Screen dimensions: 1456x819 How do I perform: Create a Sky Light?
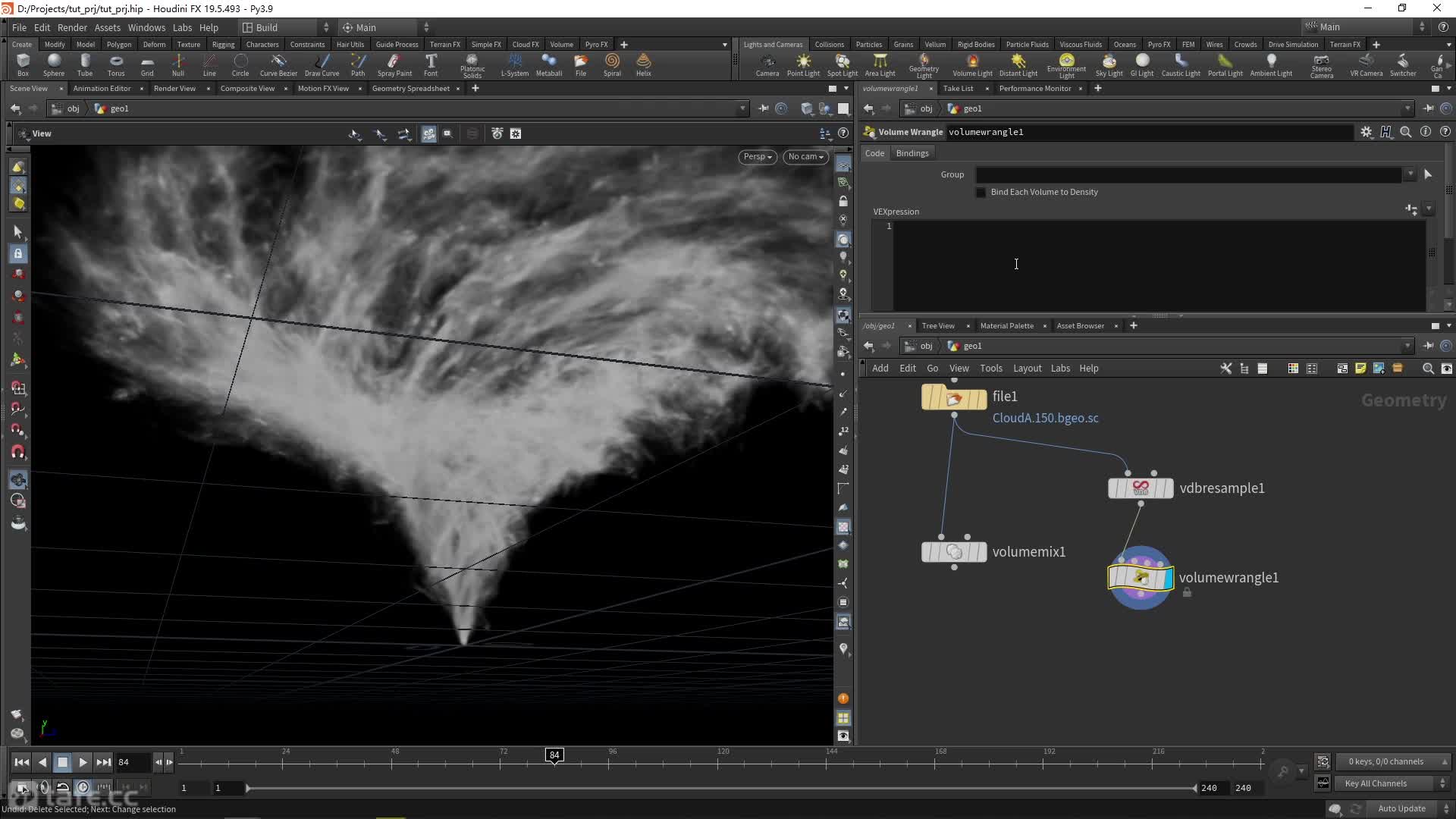[x=1109, y=64]
